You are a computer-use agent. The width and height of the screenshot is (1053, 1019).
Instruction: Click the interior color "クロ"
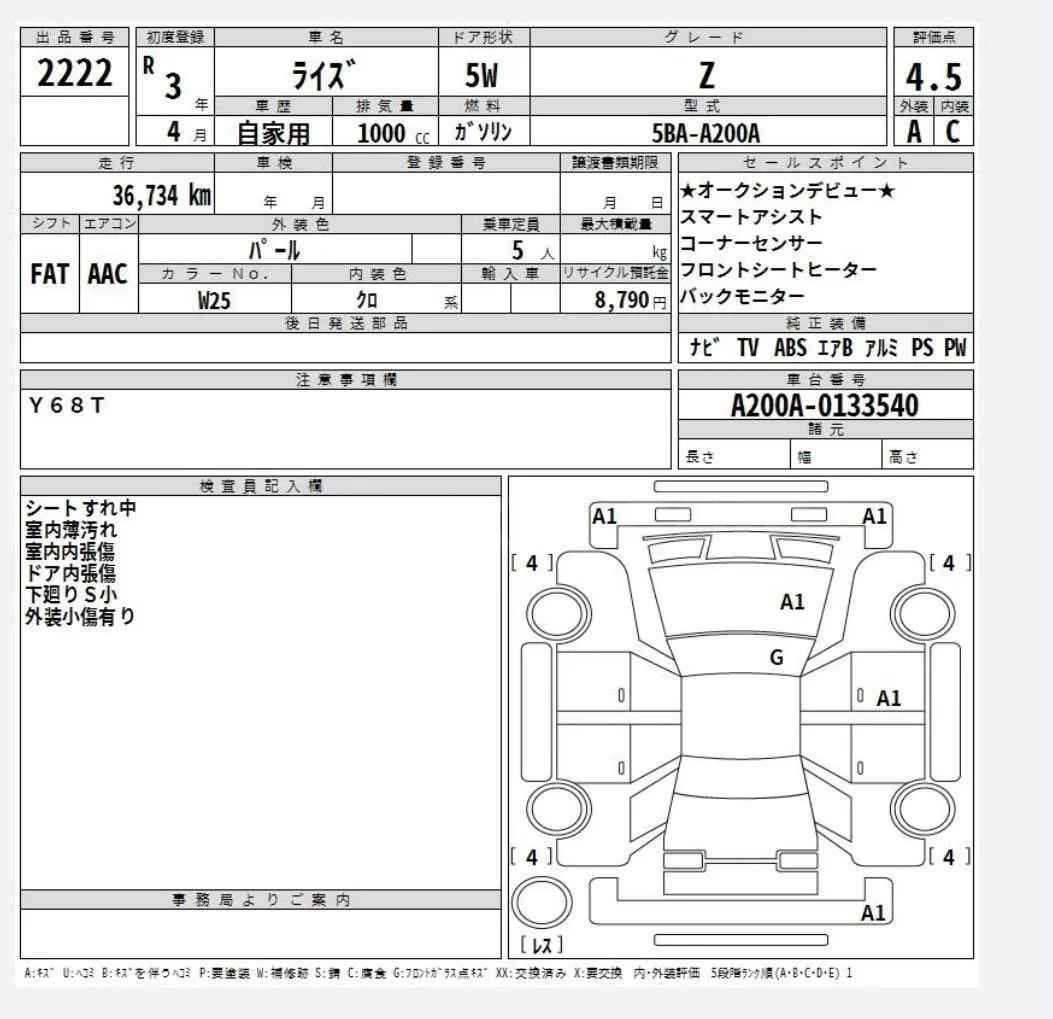(x=367, y=300)
